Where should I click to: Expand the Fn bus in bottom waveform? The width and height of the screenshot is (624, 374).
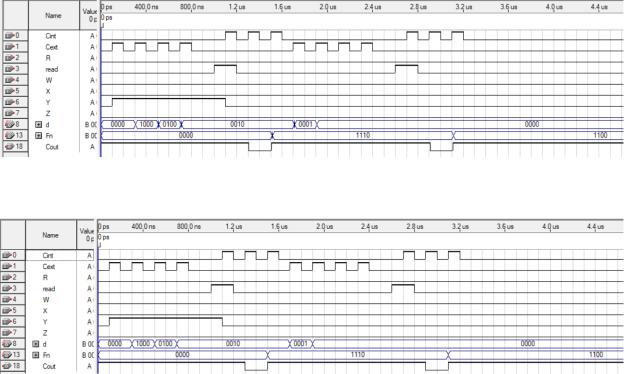tap(35, 355)
